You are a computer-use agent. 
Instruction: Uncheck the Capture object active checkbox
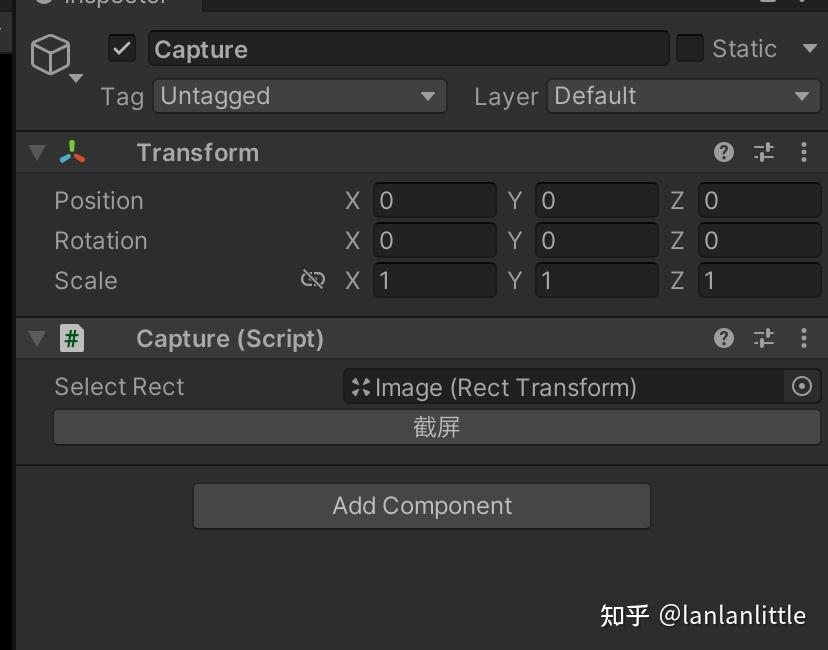point(122,49)
